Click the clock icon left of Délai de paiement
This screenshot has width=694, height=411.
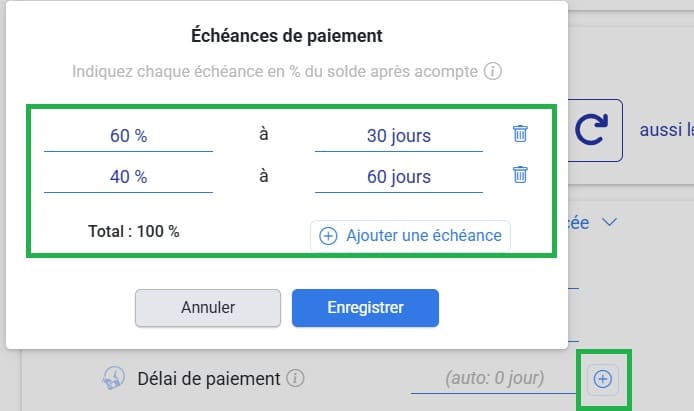click(113, 378)
